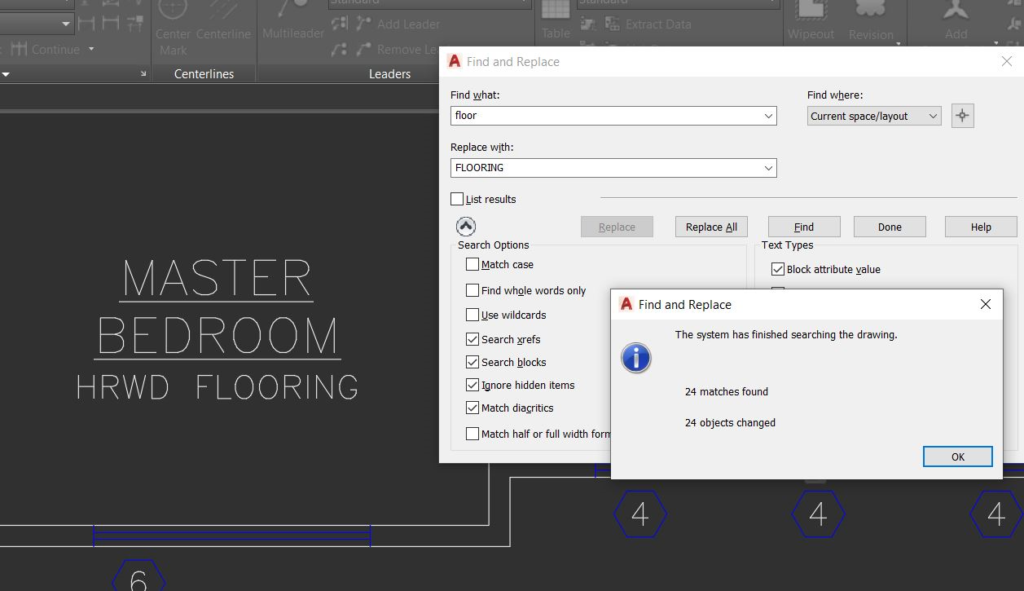
Task: Collapse the search options panel
Action: tap(465, 226)
